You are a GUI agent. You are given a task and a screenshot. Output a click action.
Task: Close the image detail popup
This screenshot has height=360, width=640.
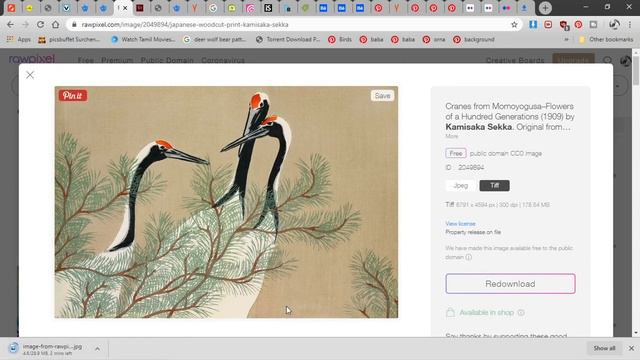click(30, 75)
